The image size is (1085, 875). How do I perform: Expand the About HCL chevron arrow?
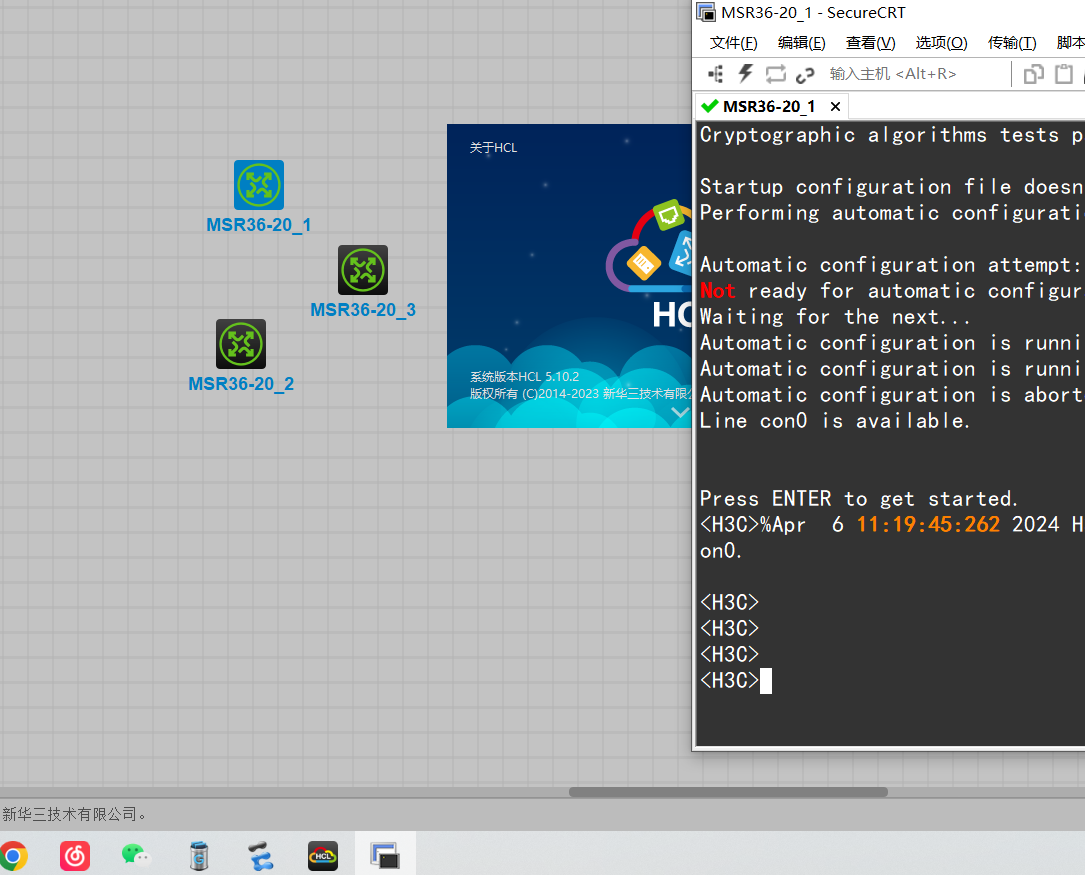pyautogui.click(x=680, y=412)
